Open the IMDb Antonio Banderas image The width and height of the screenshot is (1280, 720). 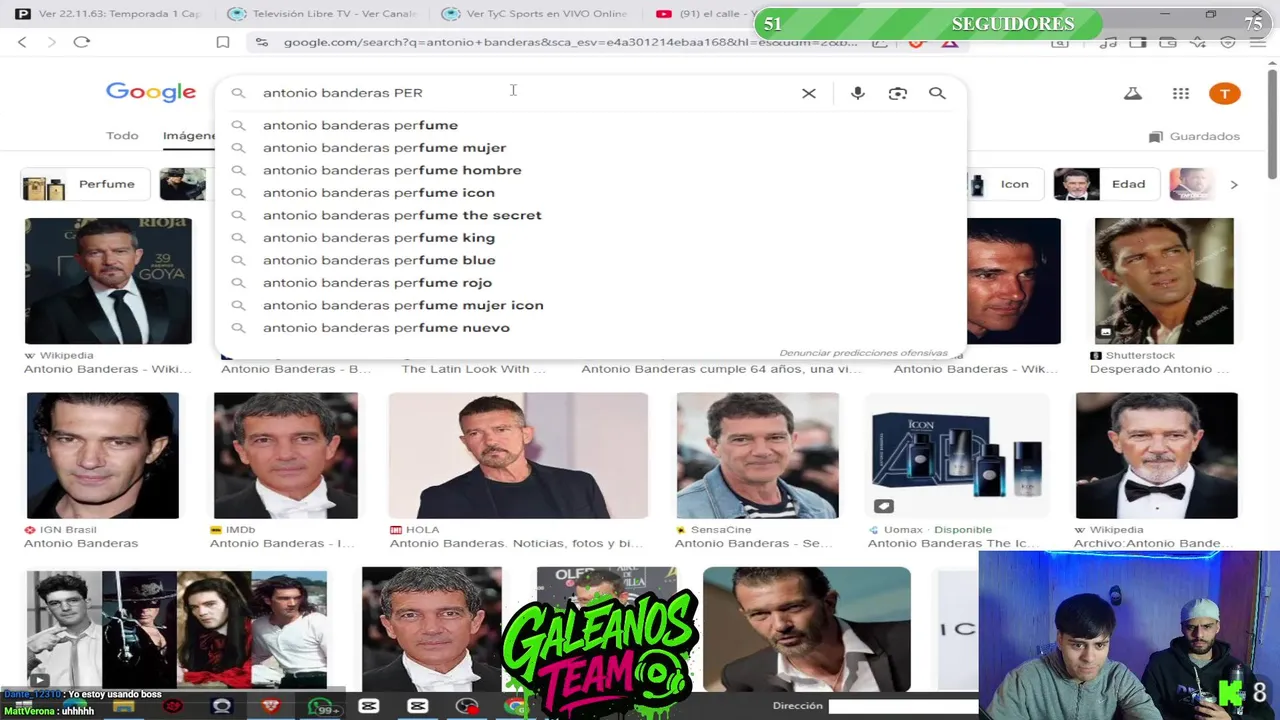click(x=286, y=455)
